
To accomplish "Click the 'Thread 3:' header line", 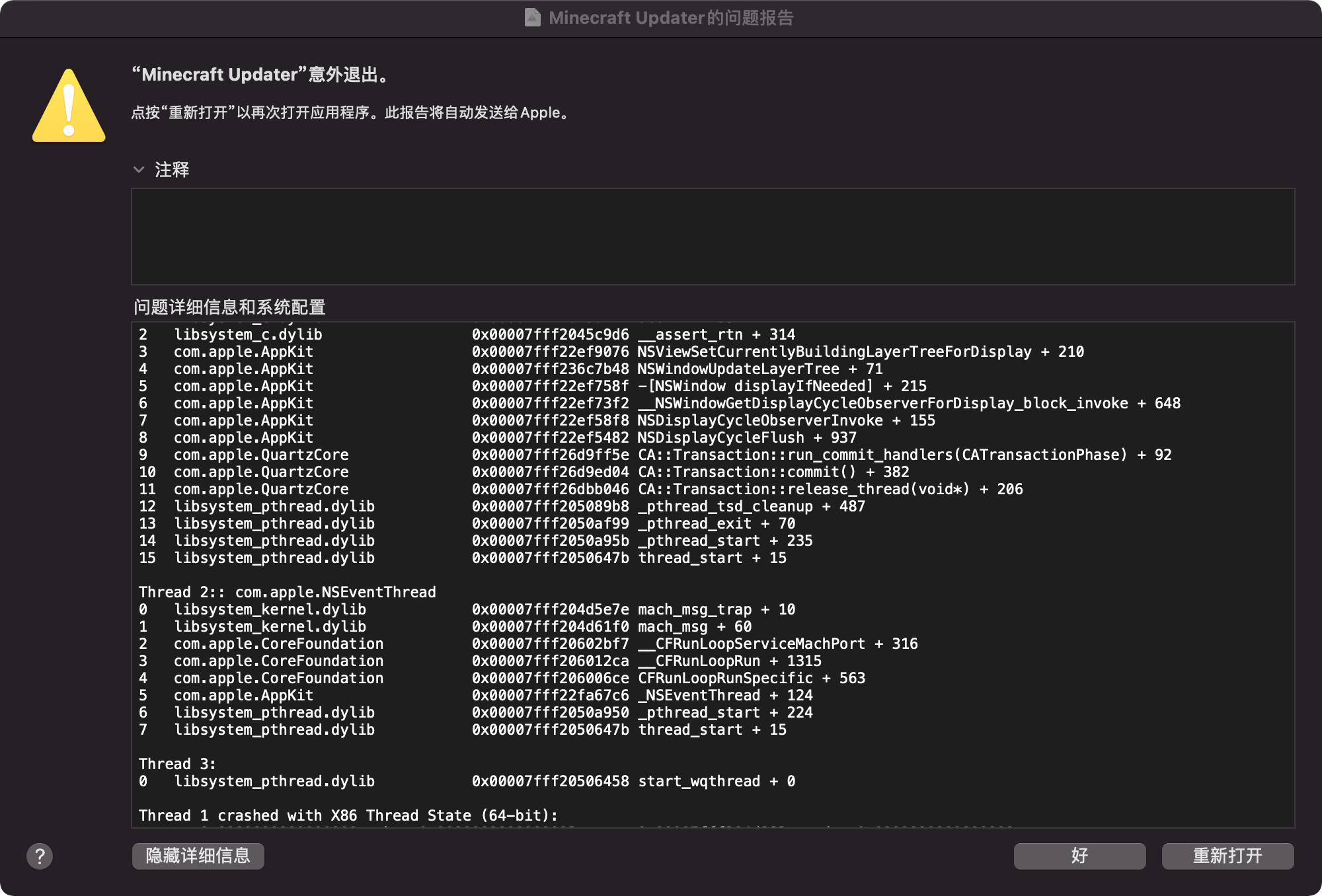I will 177,764.
